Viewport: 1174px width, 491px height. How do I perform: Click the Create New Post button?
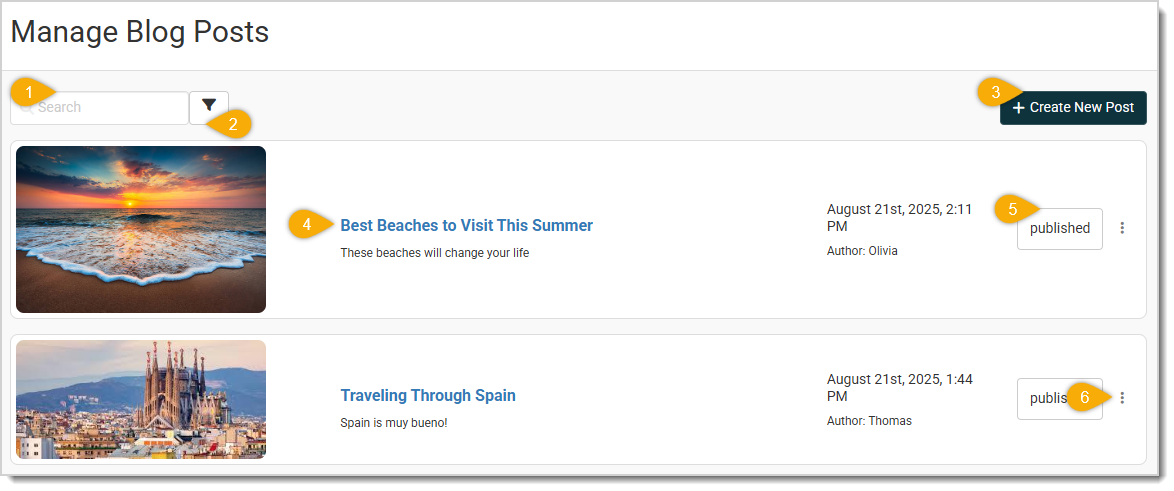click(1073, 108)
